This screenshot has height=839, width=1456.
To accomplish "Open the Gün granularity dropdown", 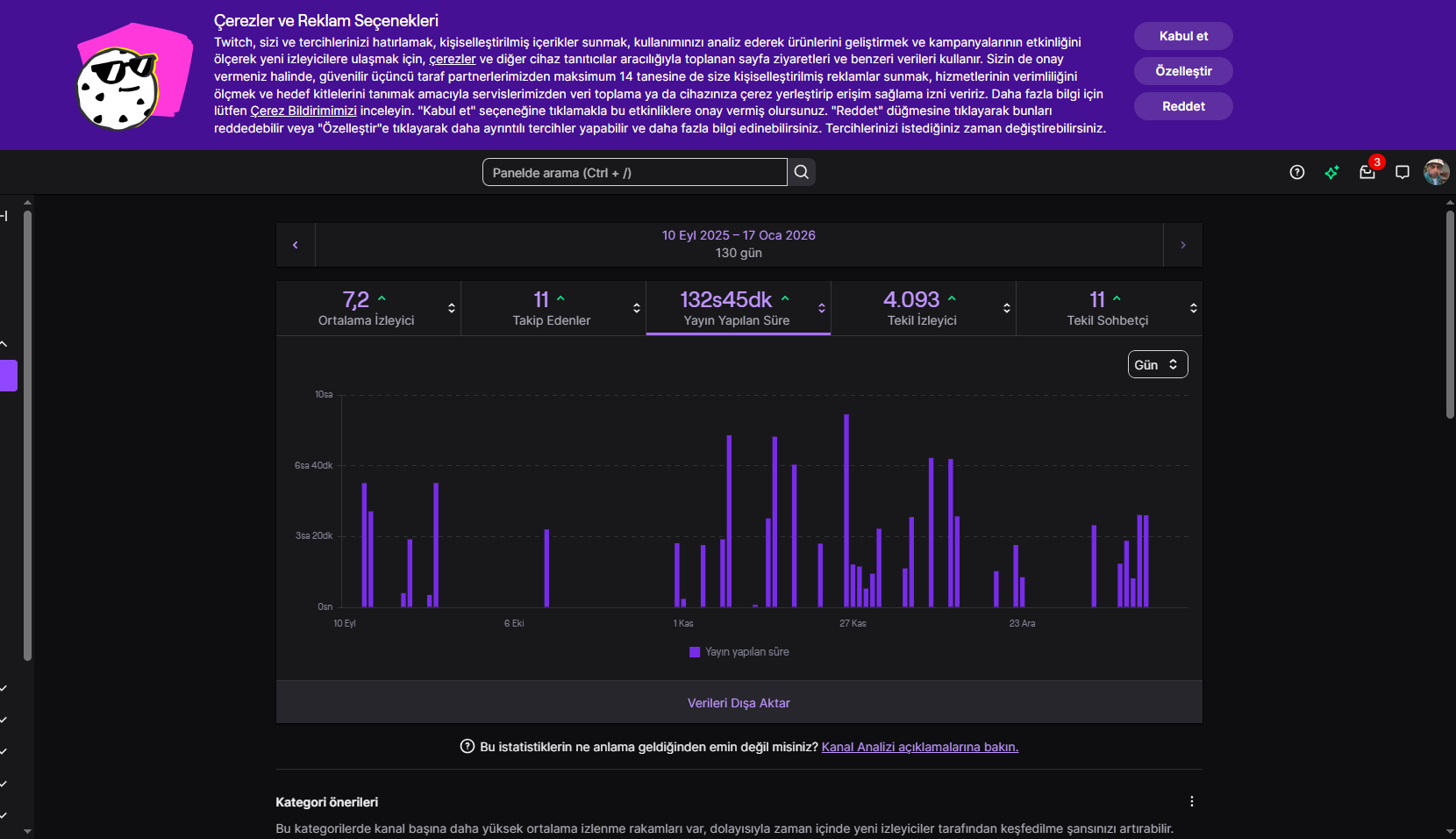I will click(x=1158, y=364).
